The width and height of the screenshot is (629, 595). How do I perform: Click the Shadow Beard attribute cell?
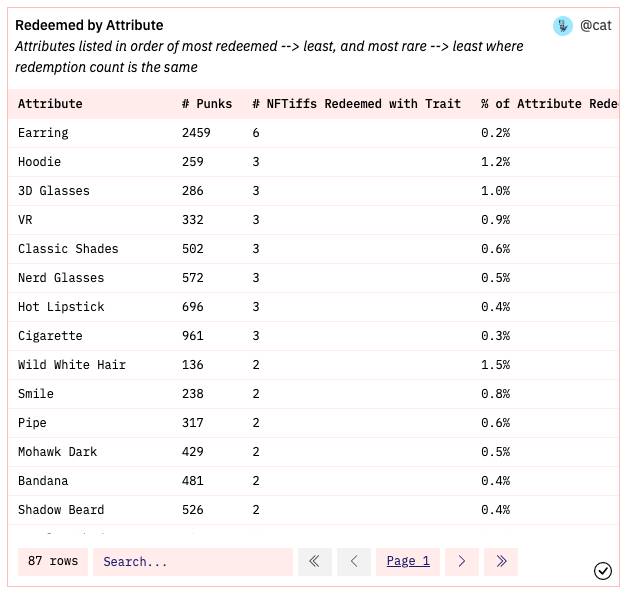pyautogui.click(x=61, y=509)
